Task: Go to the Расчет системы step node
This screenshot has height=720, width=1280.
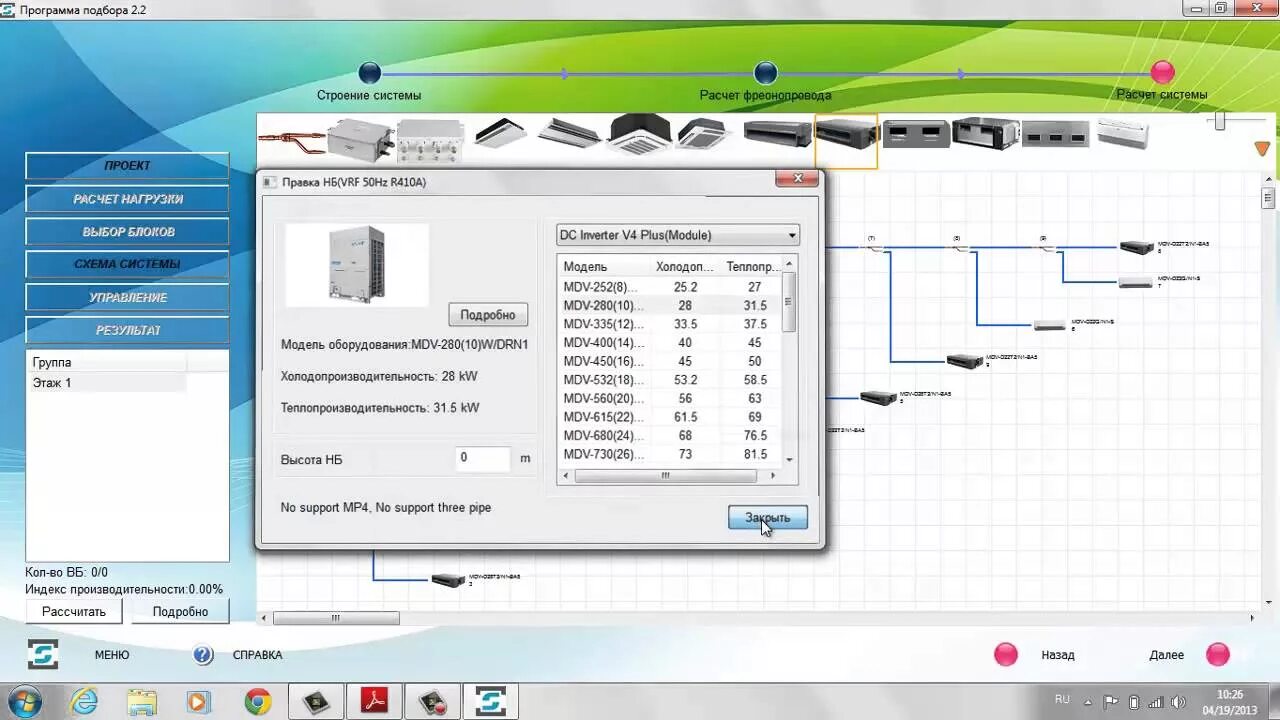Action: 1162,72
